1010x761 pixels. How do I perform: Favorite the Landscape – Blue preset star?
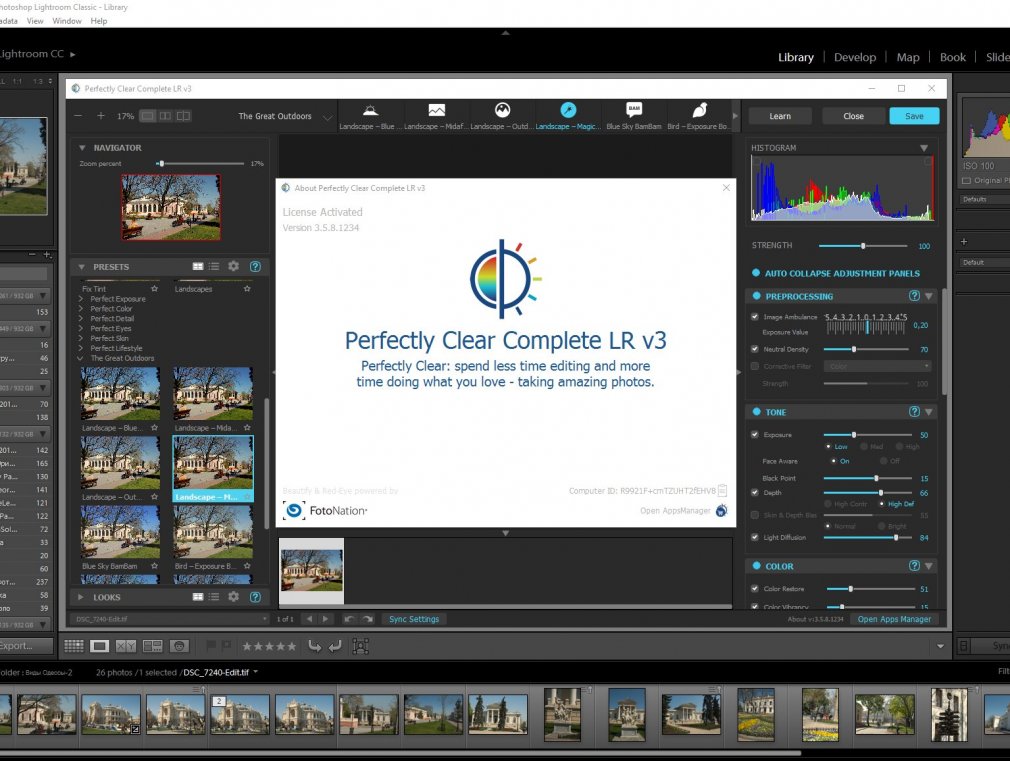point(154,427)
